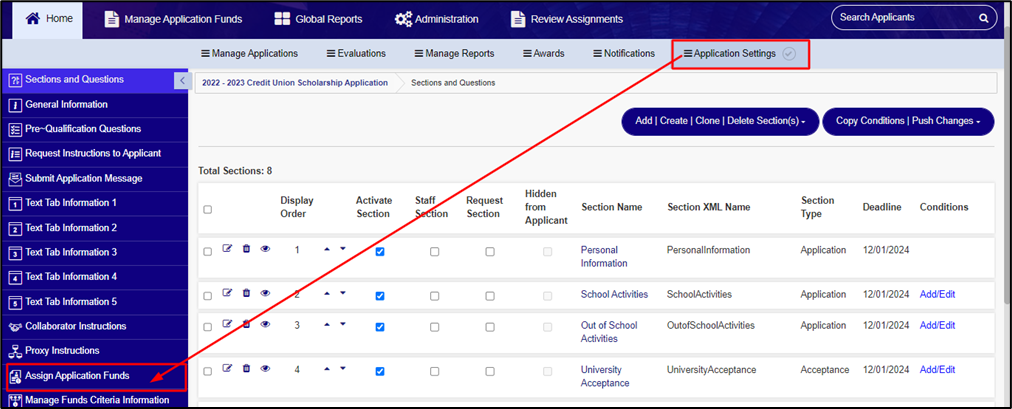Click the search magnifier icon
Screen dimensions: 1012x409
point(984,18)
